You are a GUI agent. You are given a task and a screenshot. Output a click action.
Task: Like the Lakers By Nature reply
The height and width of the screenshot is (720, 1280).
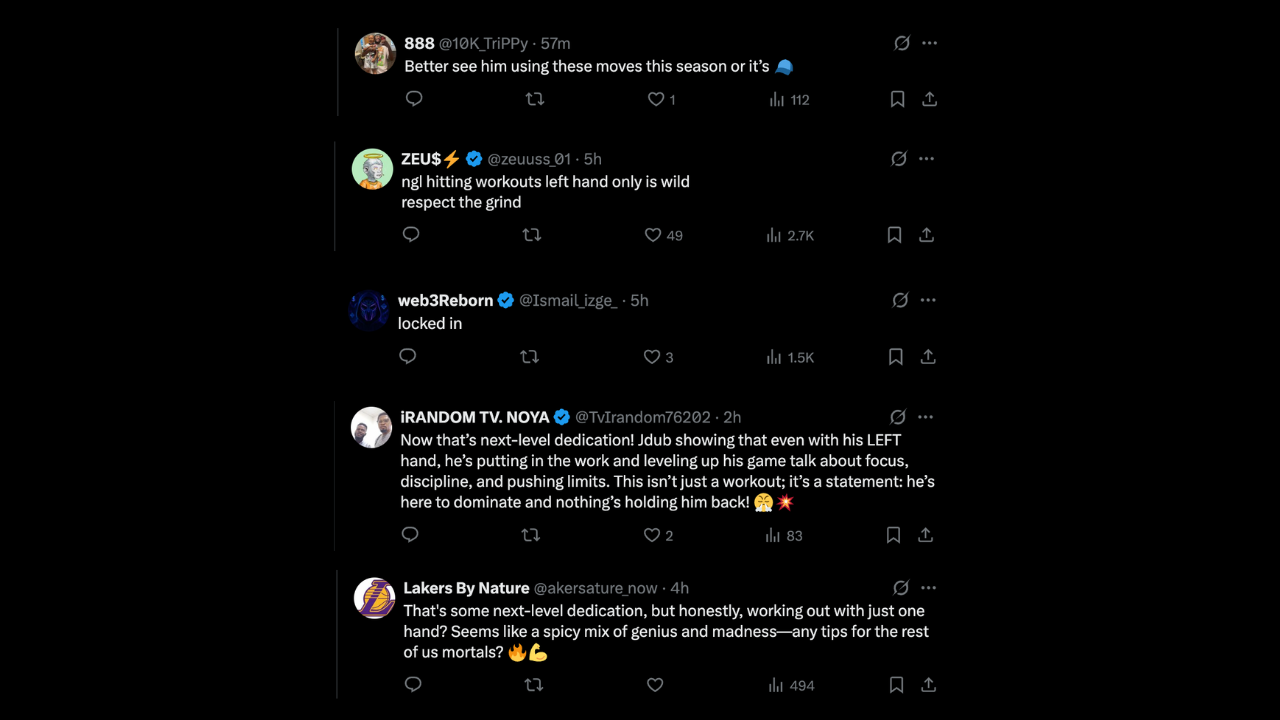(655, 685)
